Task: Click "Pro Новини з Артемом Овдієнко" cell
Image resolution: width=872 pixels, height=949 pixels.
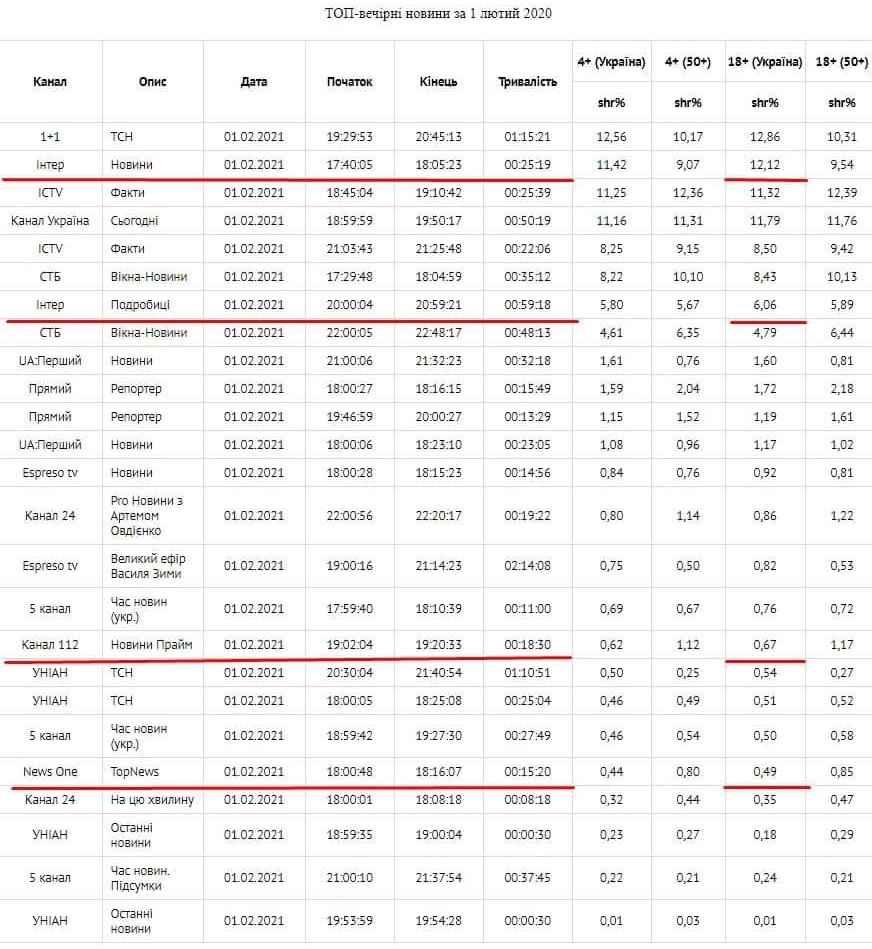Action: coord(148,515)
